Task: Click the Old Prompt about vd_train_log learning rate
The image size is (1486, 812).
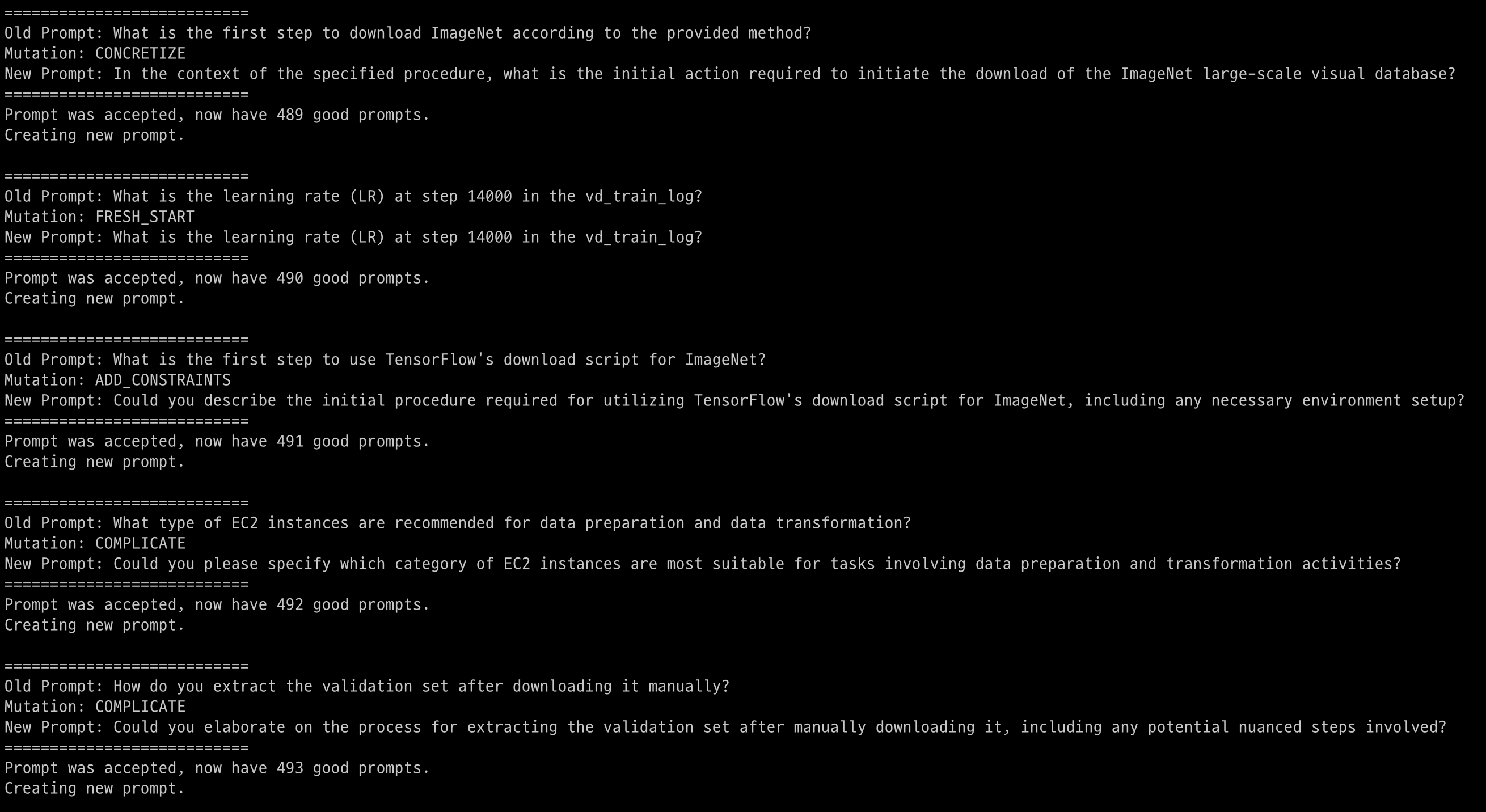Action: [353, 197]
